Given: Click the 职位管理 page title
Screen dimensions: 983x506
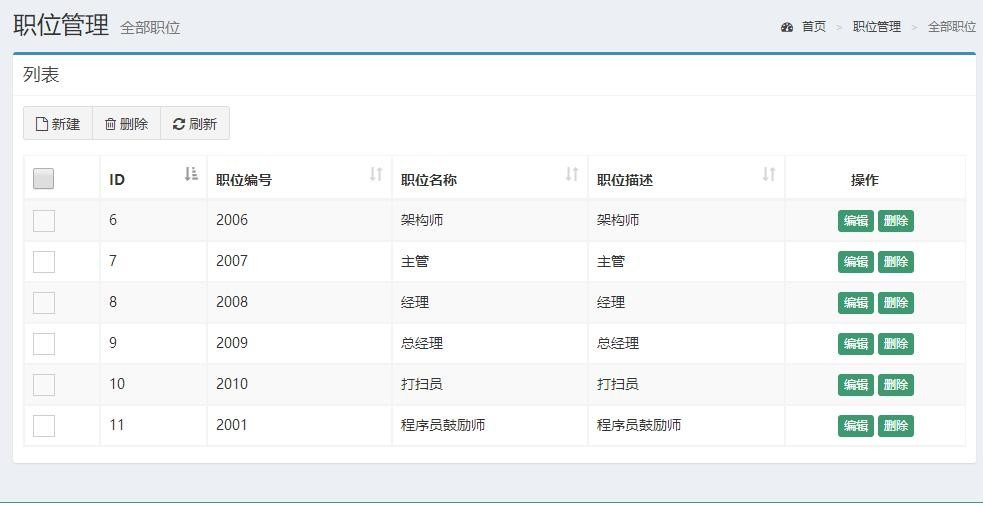Looking at the screenshot, I should [x=61, y=26].
